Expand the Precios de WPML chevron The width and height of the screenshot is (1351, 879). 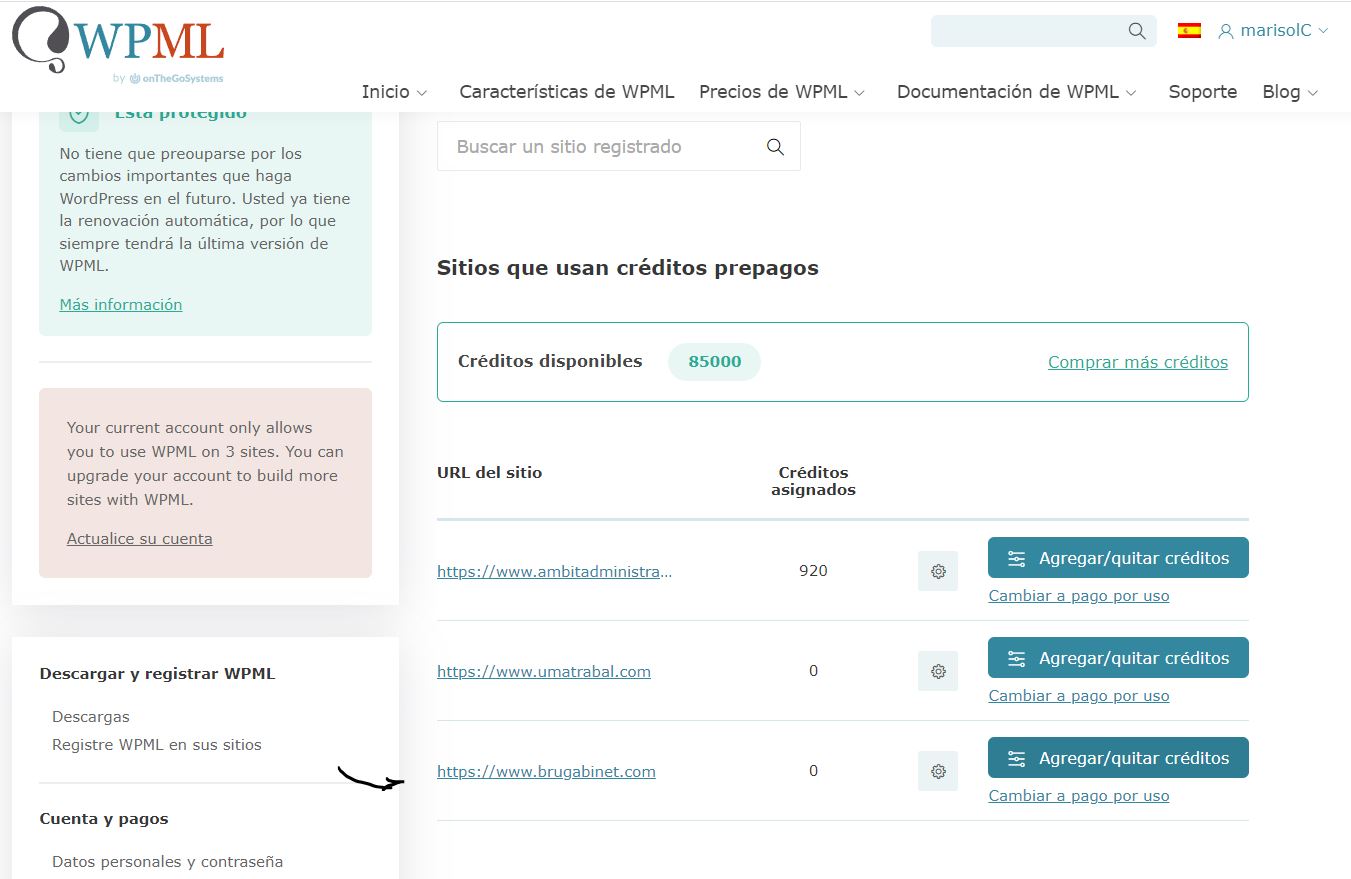(x=860, y=93)
